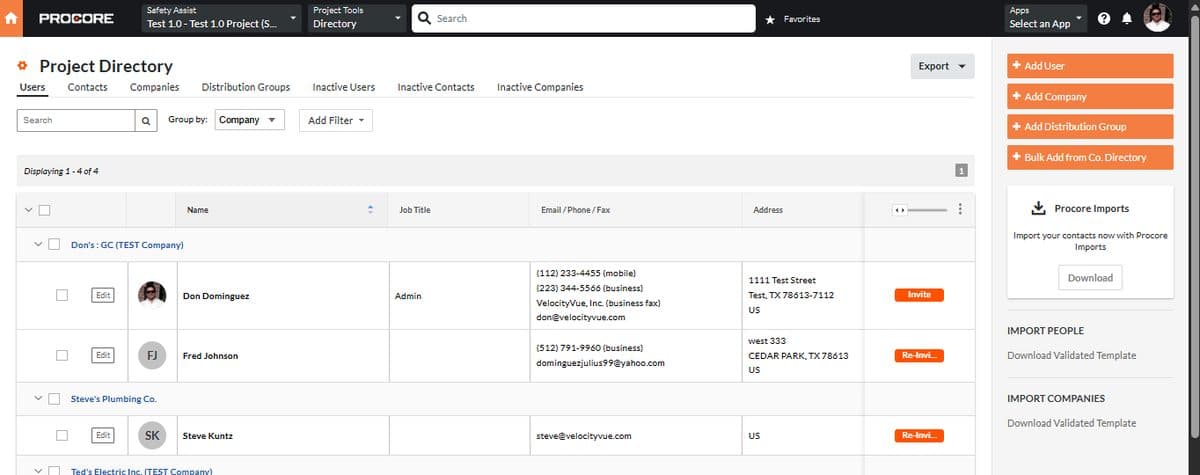The height and width of the screenshot is (475, 1200).
Task: Invite Don Dominguez
Action: point(919,295)
